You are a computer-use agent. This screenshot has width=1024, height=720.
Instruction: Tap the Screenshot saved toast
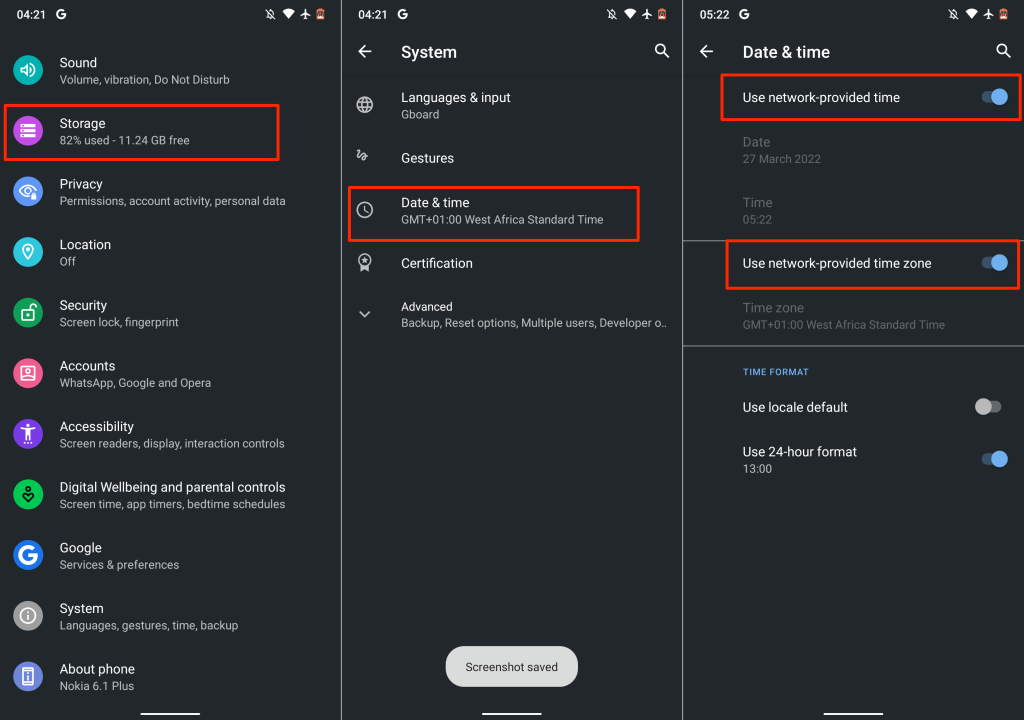511,667
